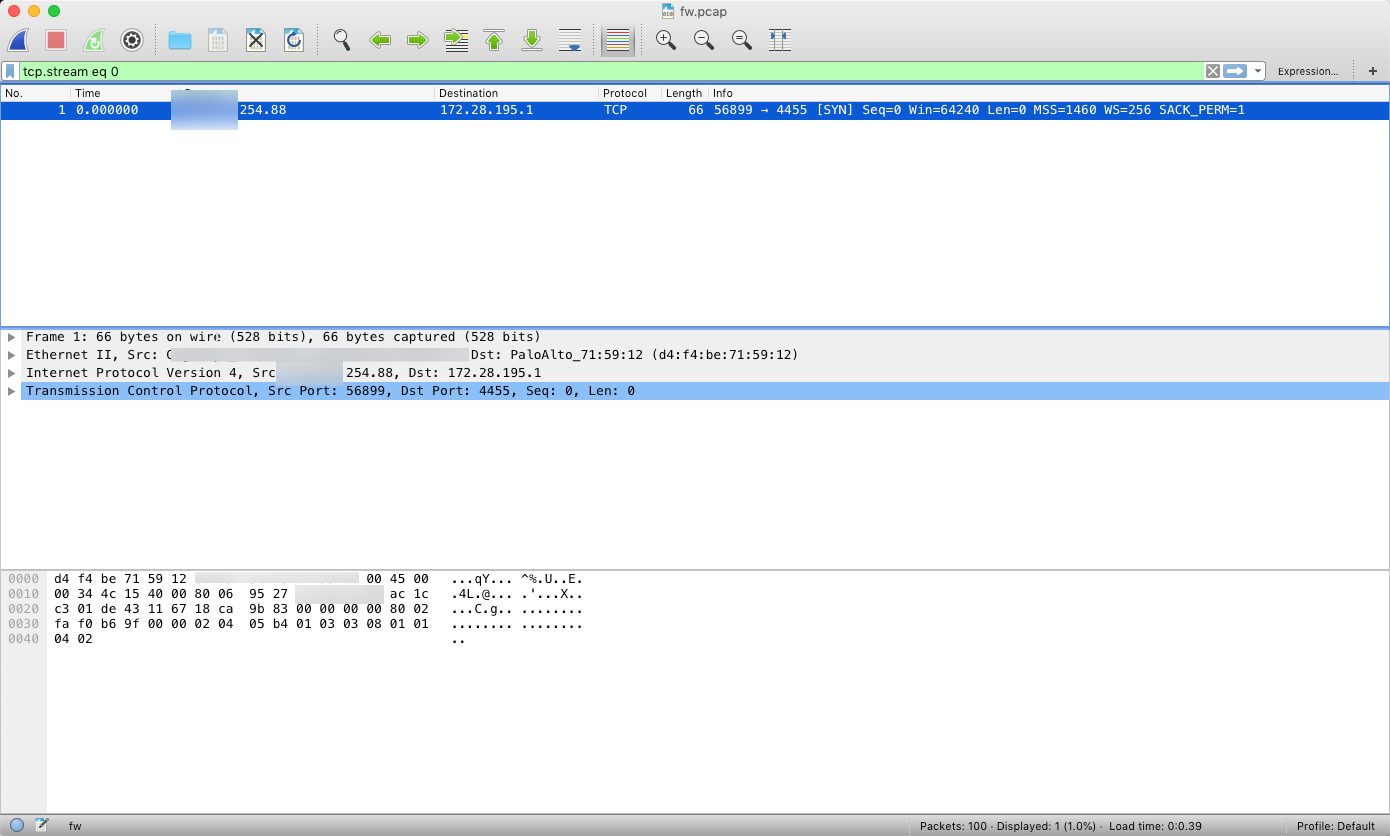Expand the Frame 1 details
The height and width of the screenshot is (836, 1390).
[x=12, y=337]
